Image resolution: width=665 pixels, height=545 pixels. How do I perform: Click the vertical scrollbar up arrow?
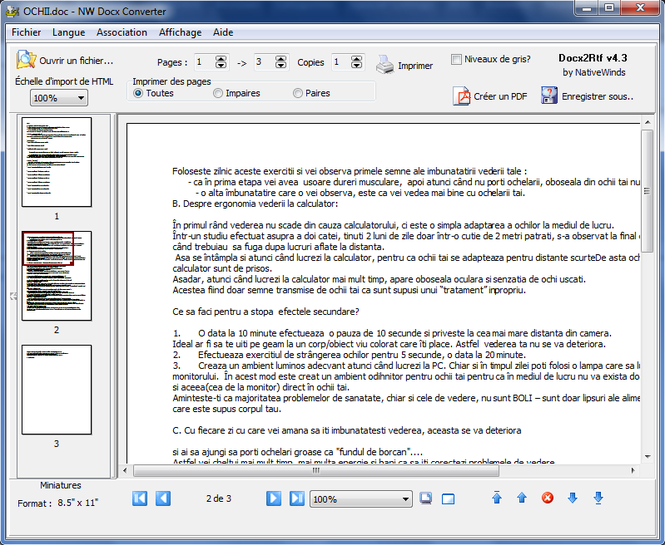click(x=647, y=123)
